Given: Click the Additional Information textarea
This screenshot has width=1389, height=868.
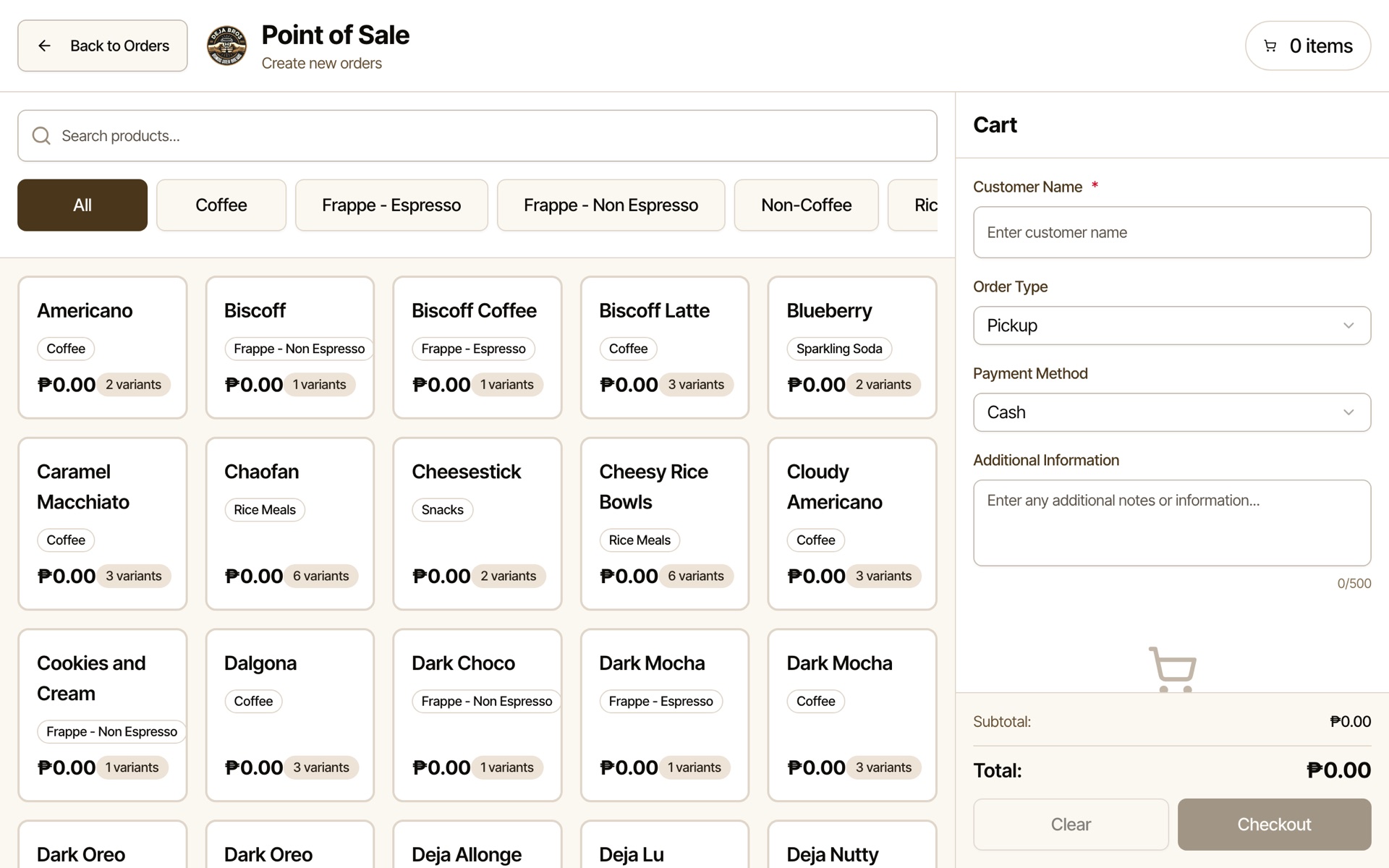Looking at the screenshot, I should [1172, 523].
